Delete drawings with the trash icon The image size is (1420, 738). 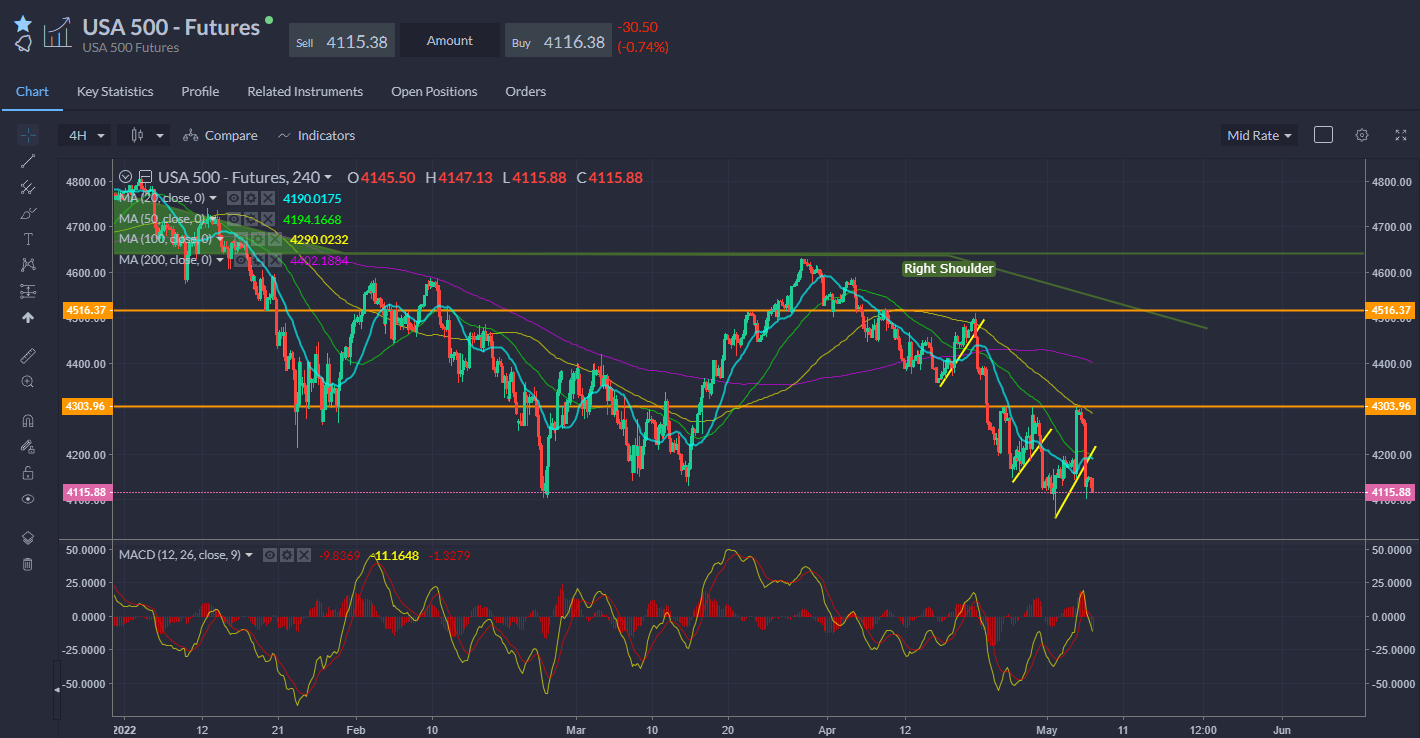tap(28, 564)
